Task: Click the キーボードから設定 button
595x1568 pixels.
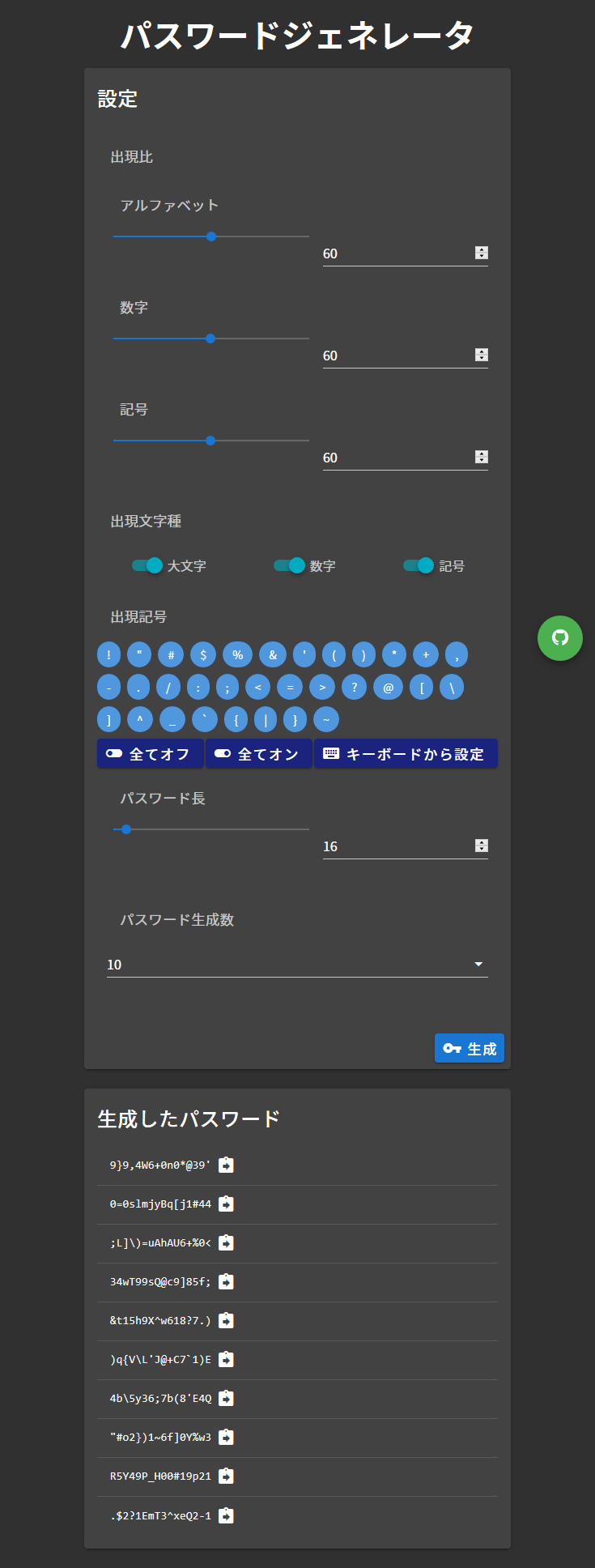Action: point(406,753)
